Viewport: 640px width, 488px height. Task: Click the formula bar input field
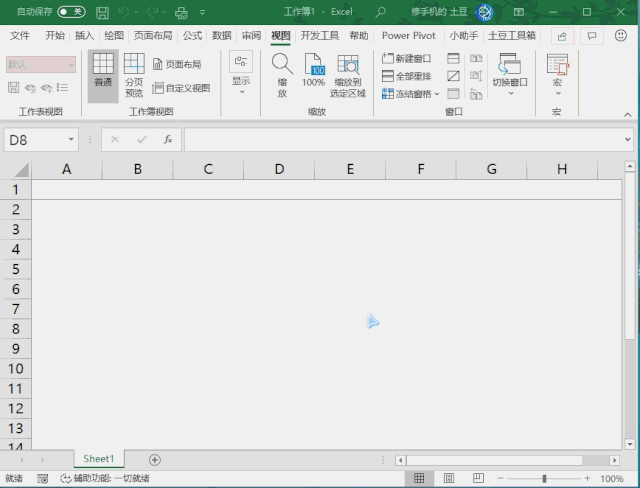pos(403,140)
